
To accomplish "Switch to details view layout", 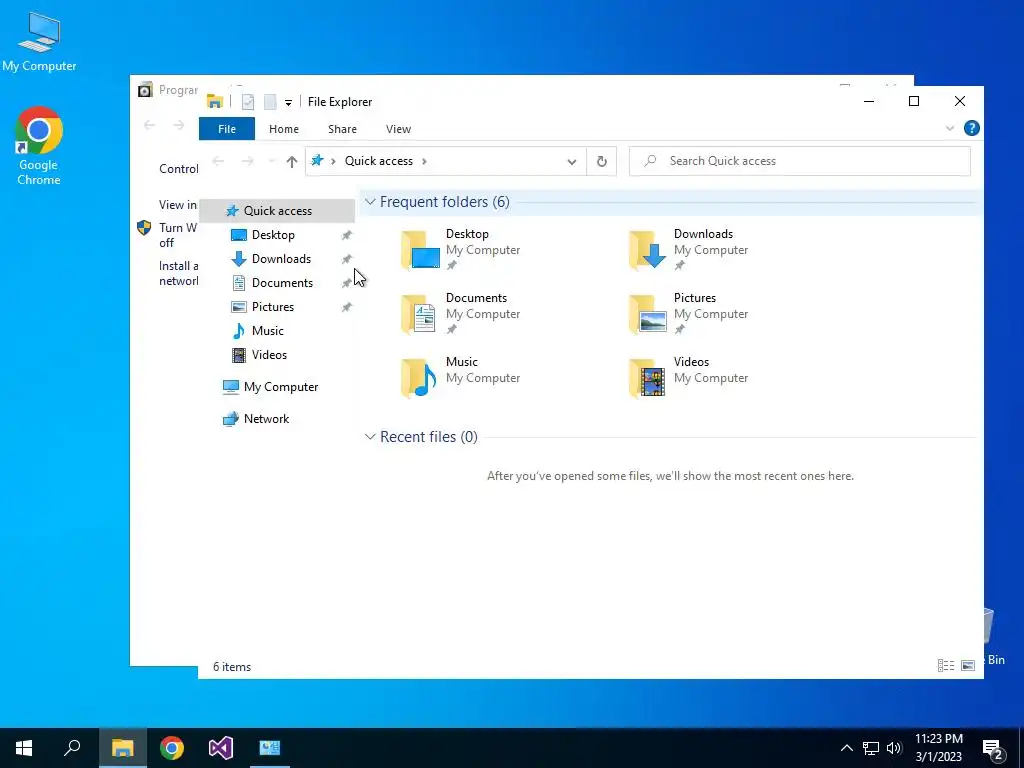I will pos(946,665).
